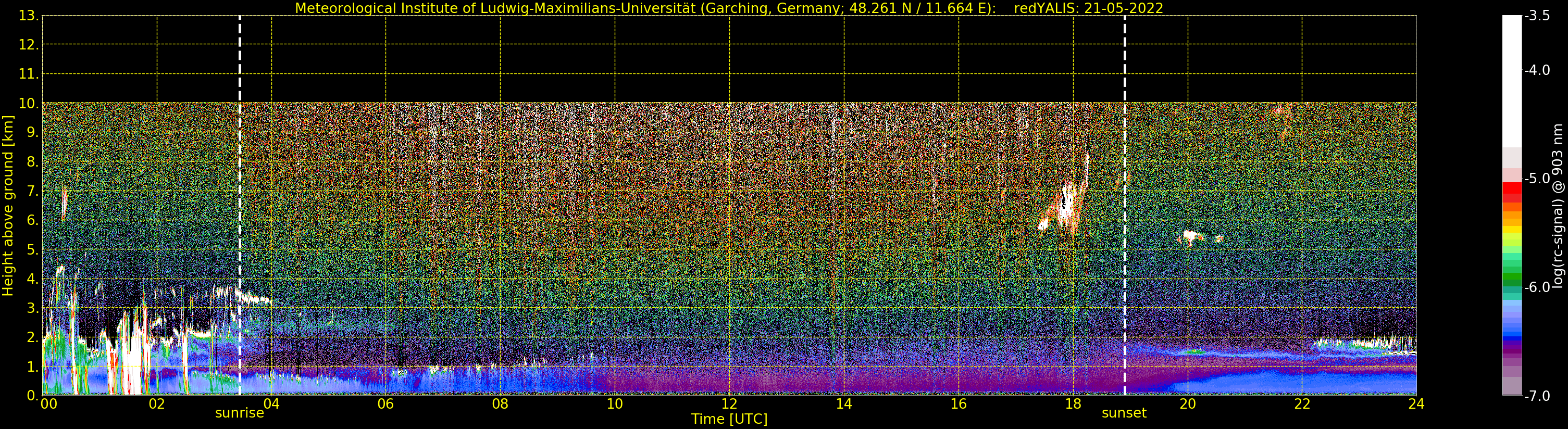The width and height of the screenshot is (1568, 429).
Task: Click the '06' time axis tick label
Action: 386,404
